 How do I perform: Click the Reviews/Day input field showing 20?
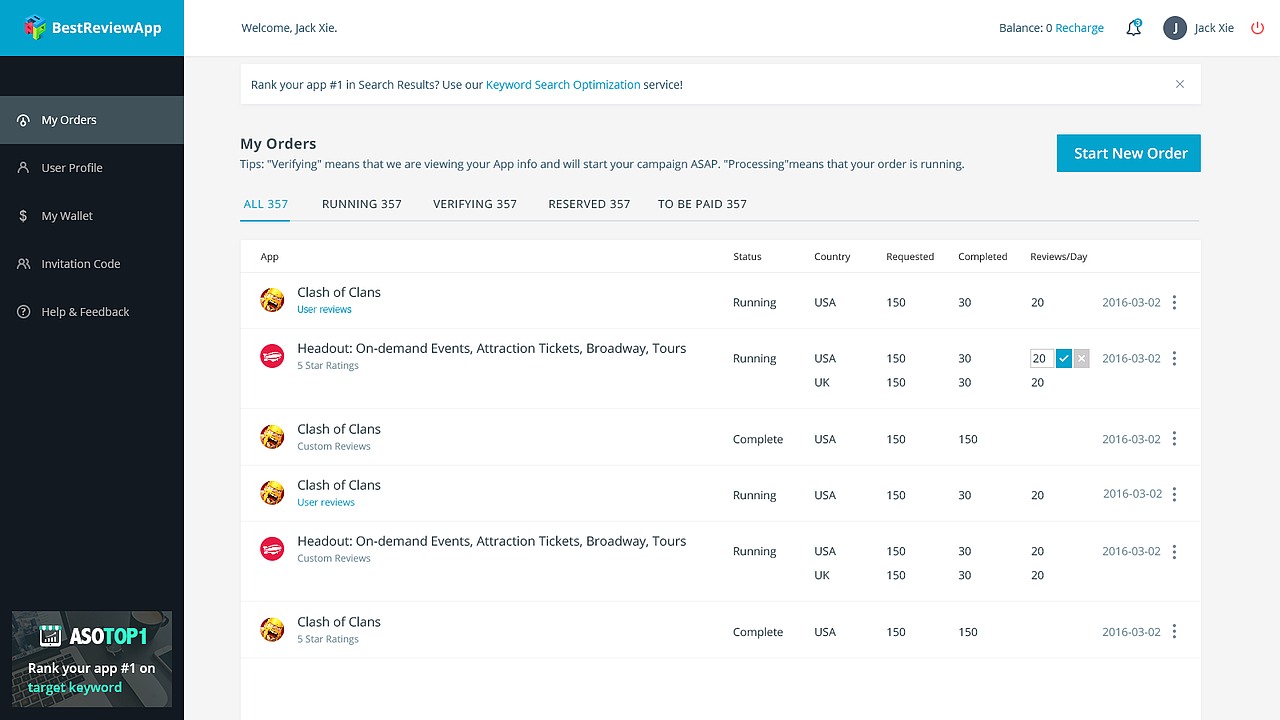click(x=1040, y=358)
